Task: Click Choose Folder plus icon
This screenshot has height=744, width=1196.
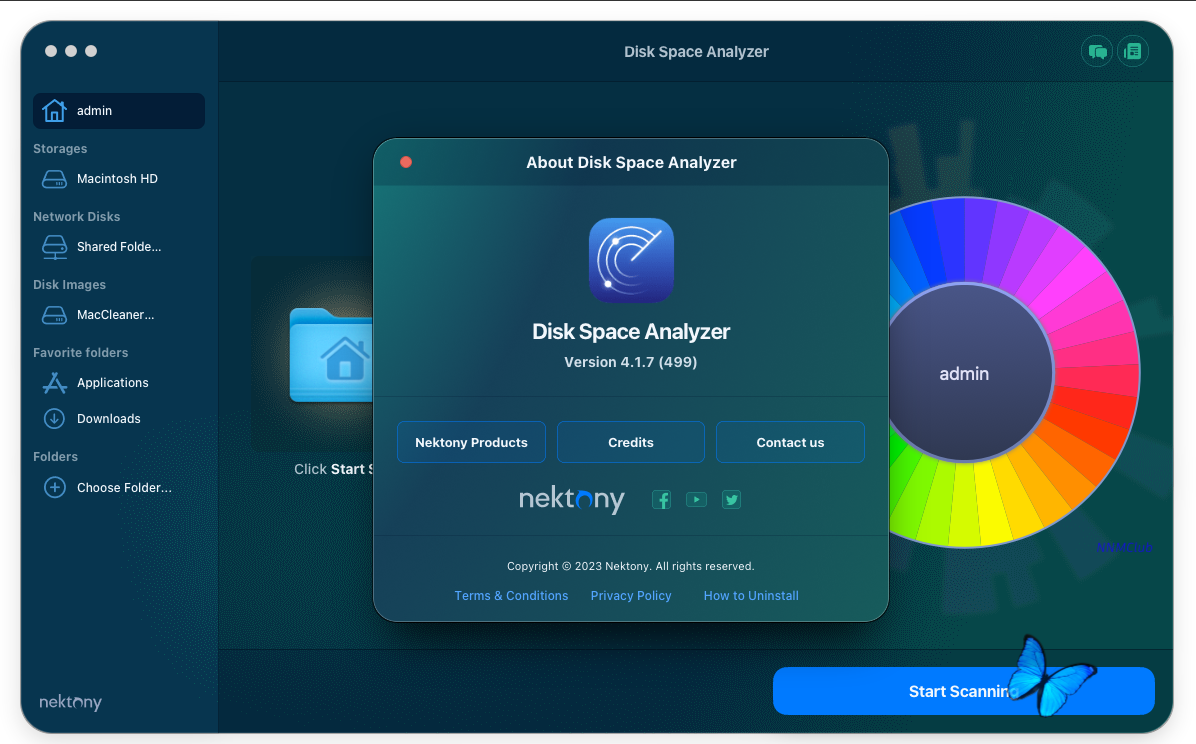Action: 54,488
